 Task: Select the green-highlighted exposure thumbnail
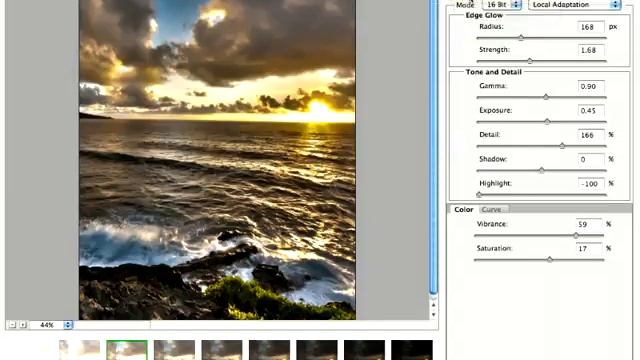pos(127,350)
